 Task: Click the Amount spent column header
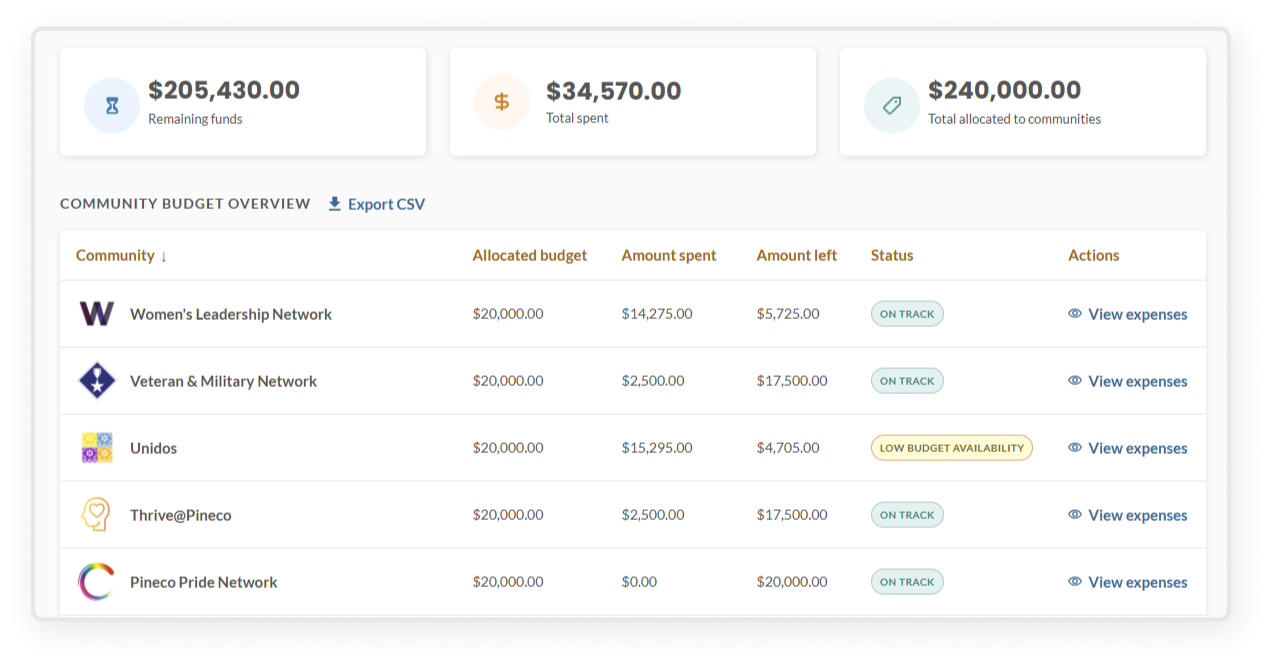(x=669, y=255)
